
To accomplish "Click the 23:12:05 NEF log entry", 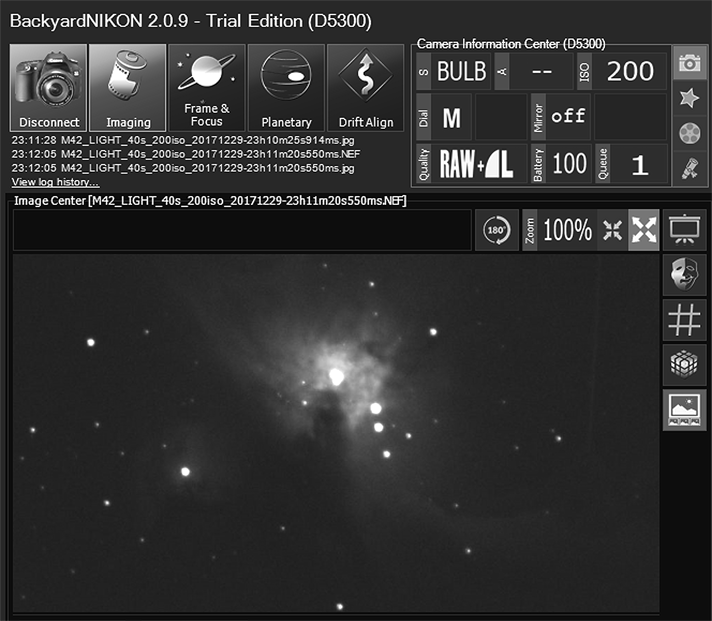I will tap(186, 154).
